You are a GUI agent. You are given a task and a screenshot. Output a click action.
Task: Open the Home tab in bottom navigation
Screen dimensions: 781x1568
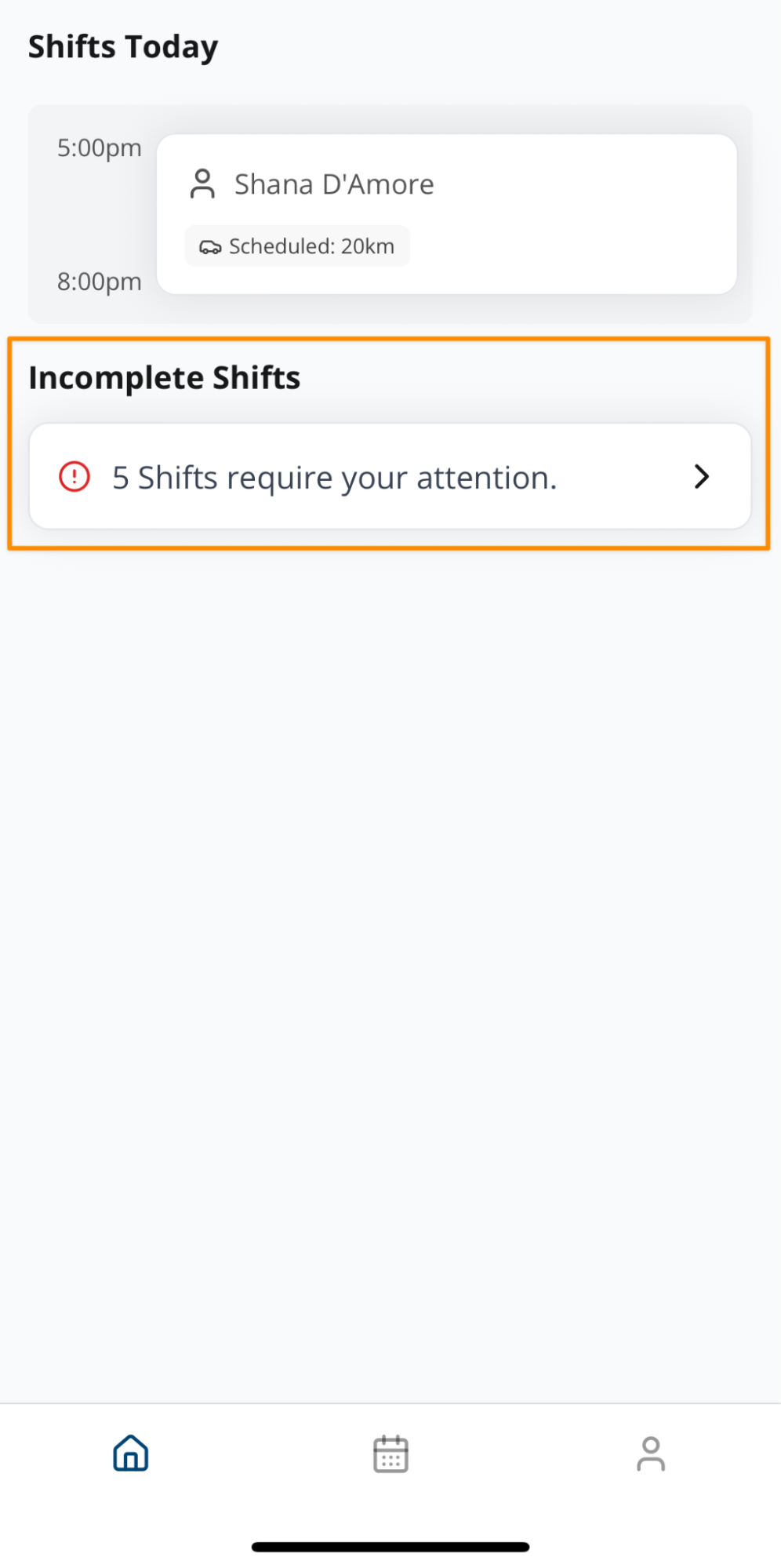point(131,1453)
